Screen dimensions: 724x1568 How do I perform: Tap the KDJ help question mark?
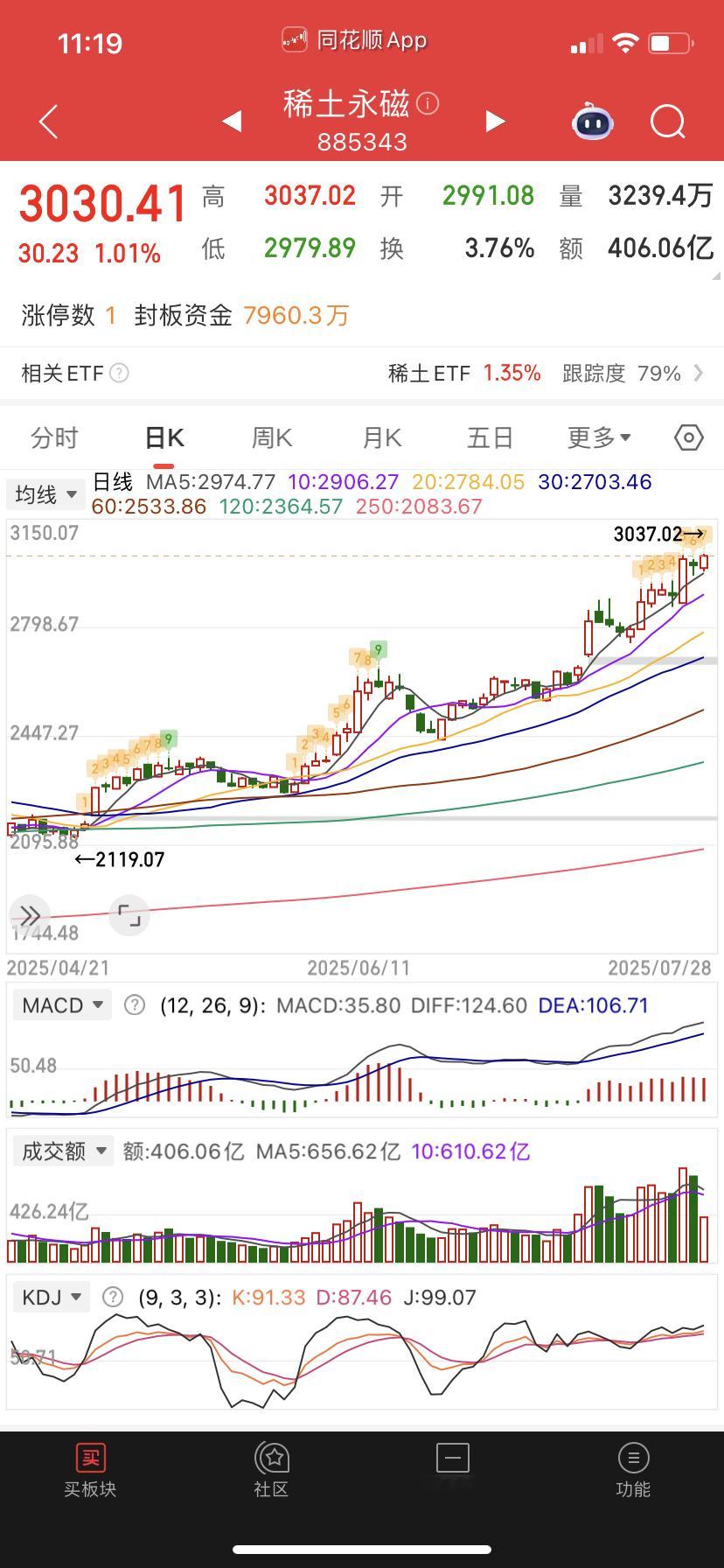pyautogui.click(x=112, y=1297)
